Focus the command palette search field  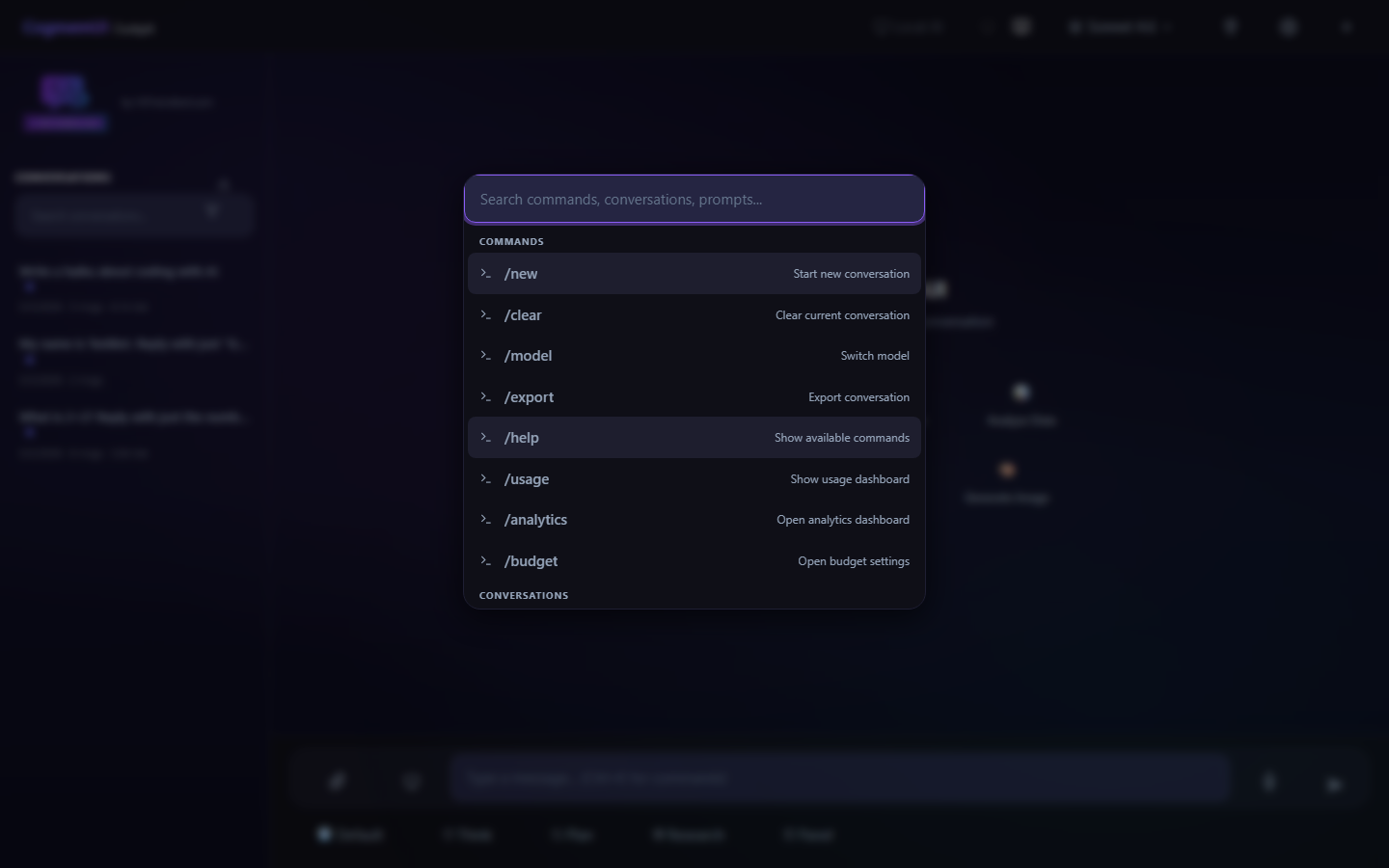(x=694, y=200)
